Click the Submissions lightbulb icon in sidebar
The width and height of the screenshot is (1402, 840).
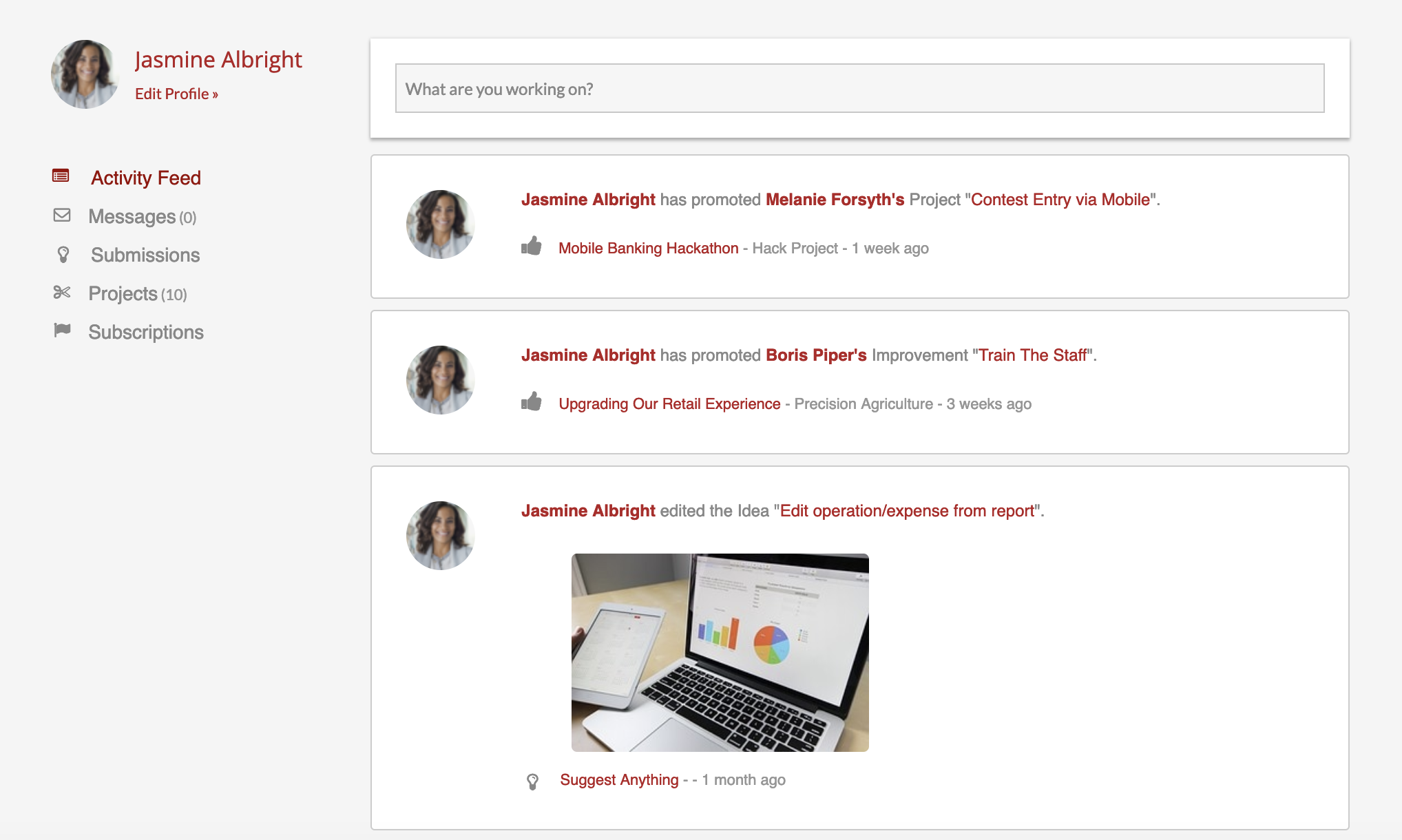click(63, 255)
